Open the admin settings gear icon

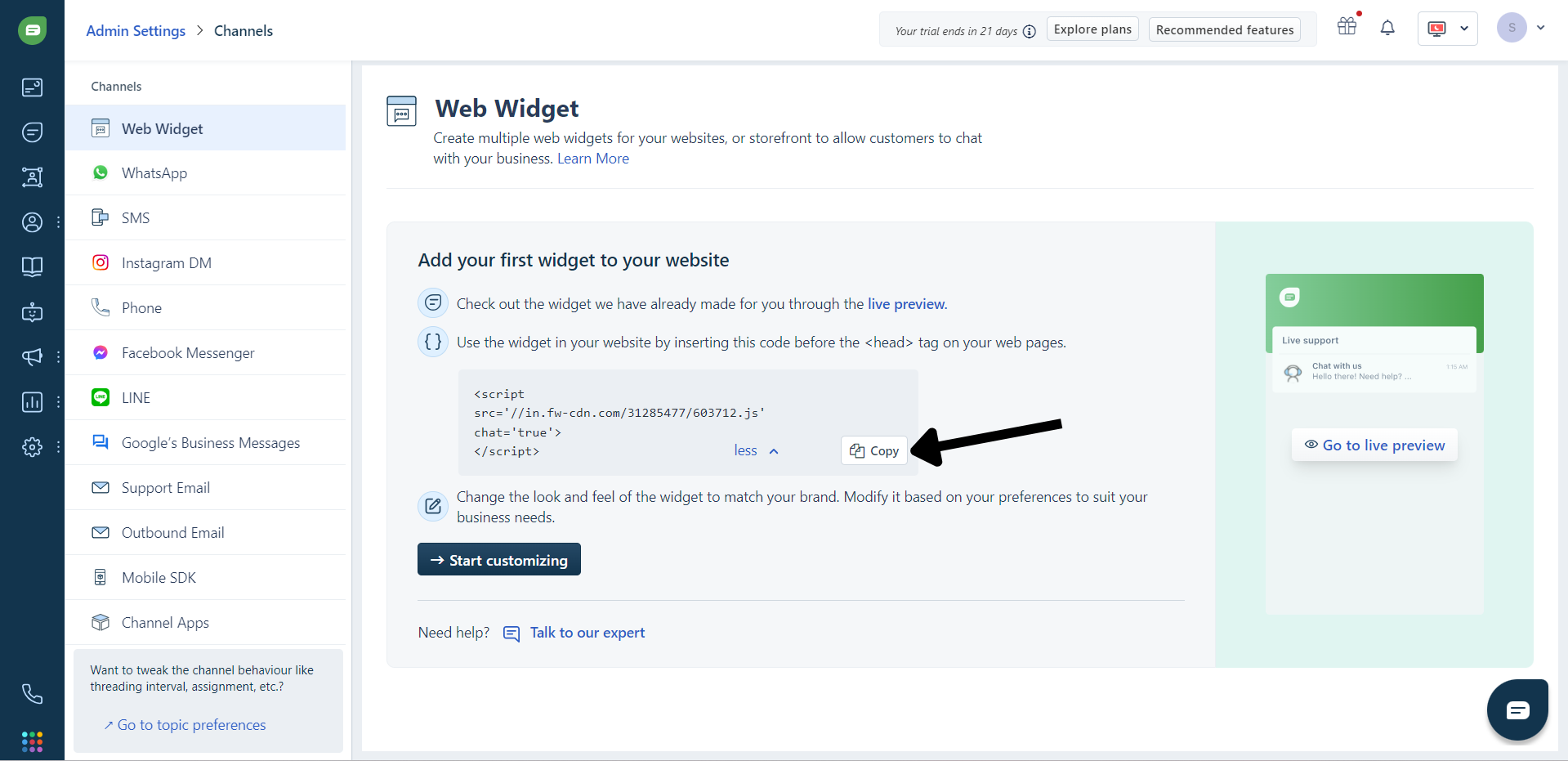tap(32, 447)
